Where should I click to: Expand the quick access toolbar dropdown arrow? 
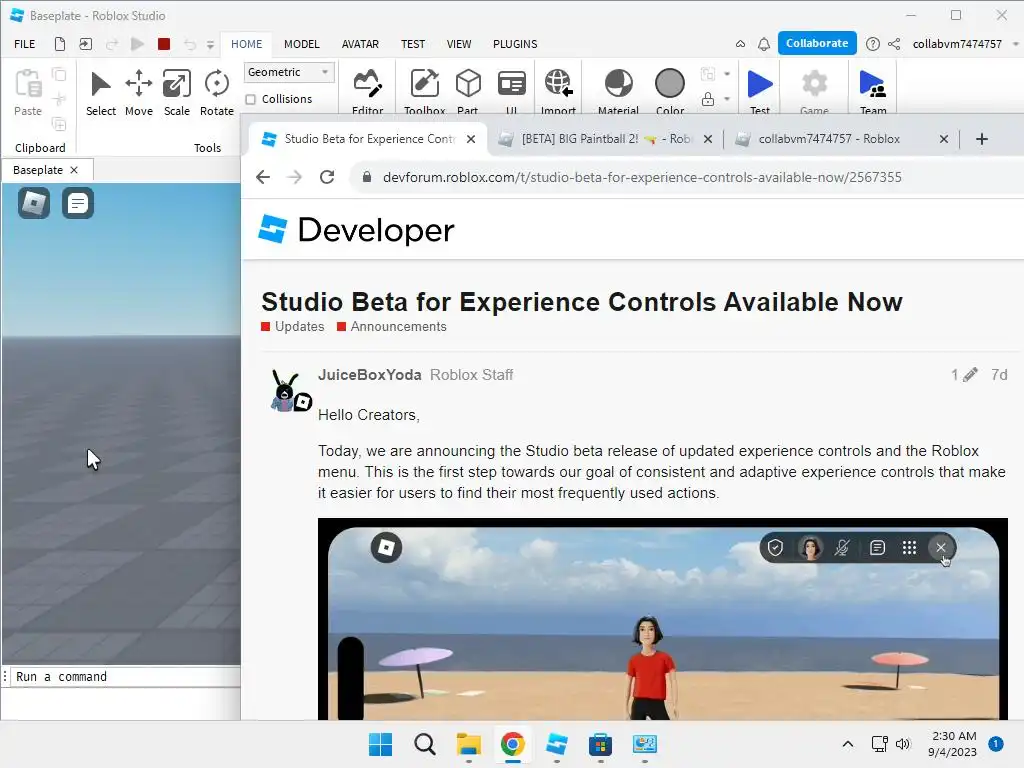coord(210,44)
